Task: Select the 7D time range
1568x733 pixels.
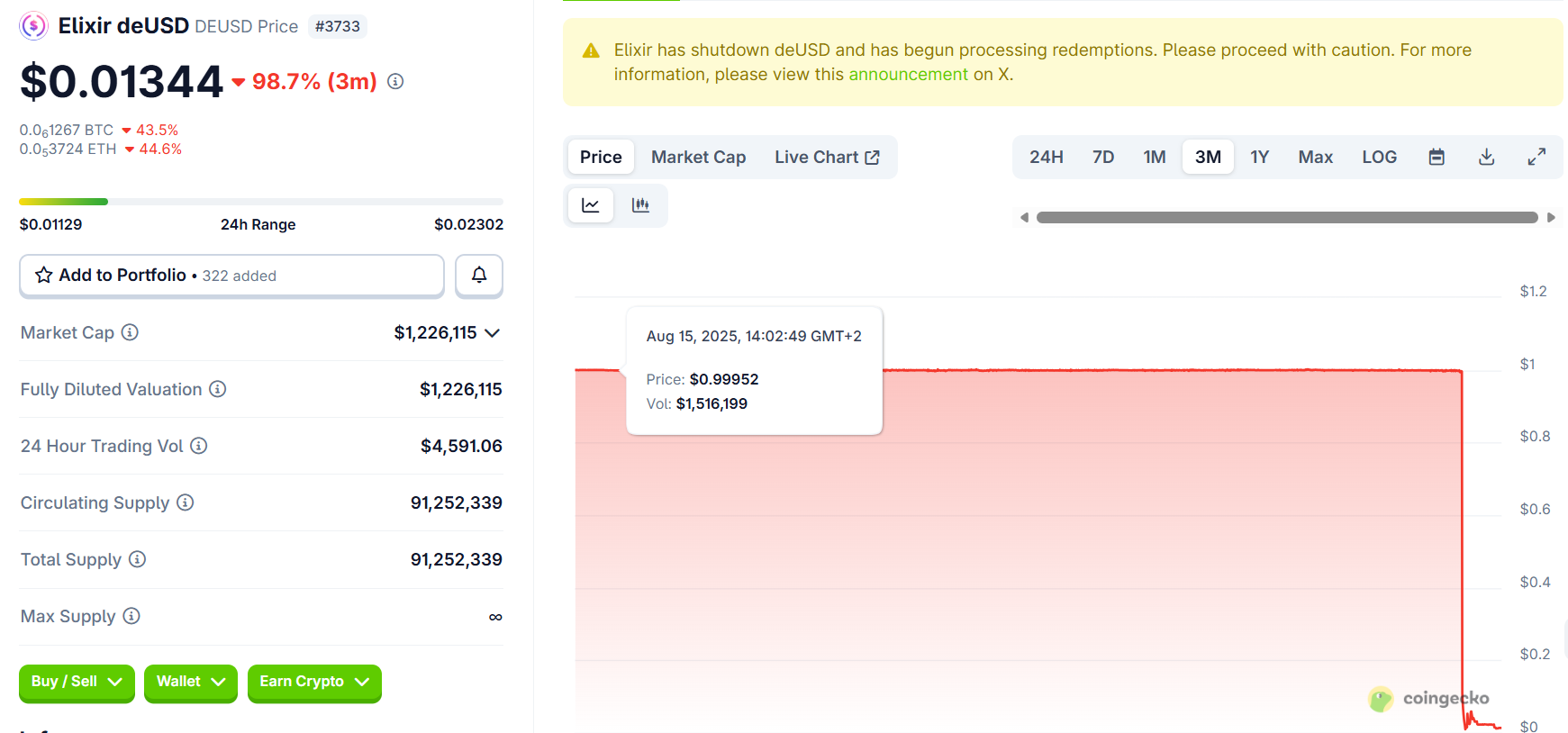Action: point(1103,157)
